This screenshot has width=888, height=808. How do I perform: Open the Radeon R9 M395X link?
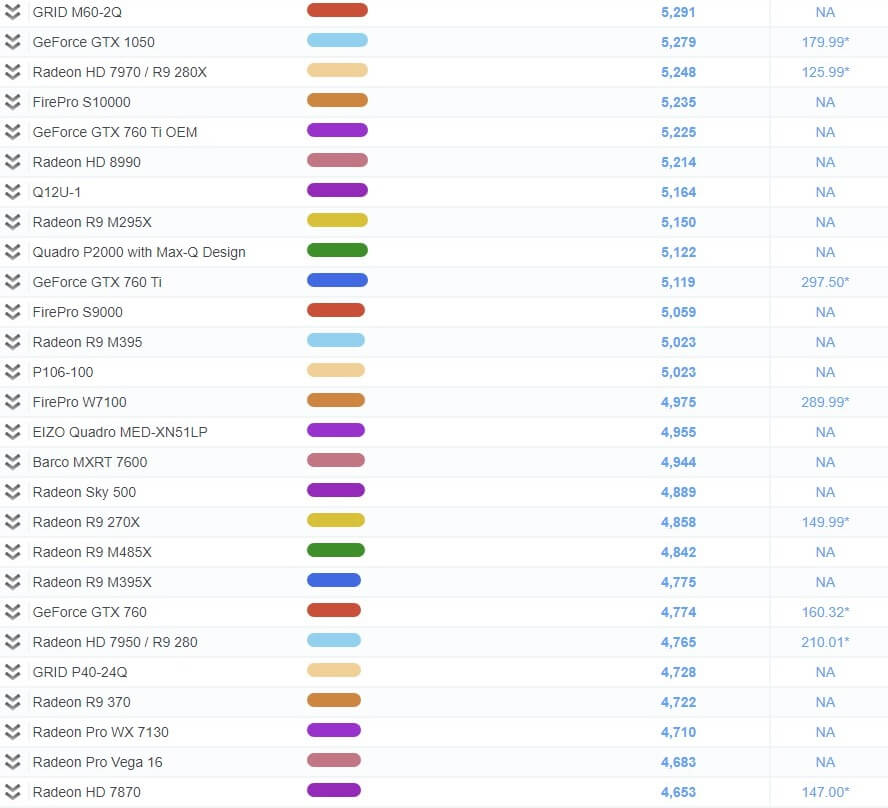(92, 582)
